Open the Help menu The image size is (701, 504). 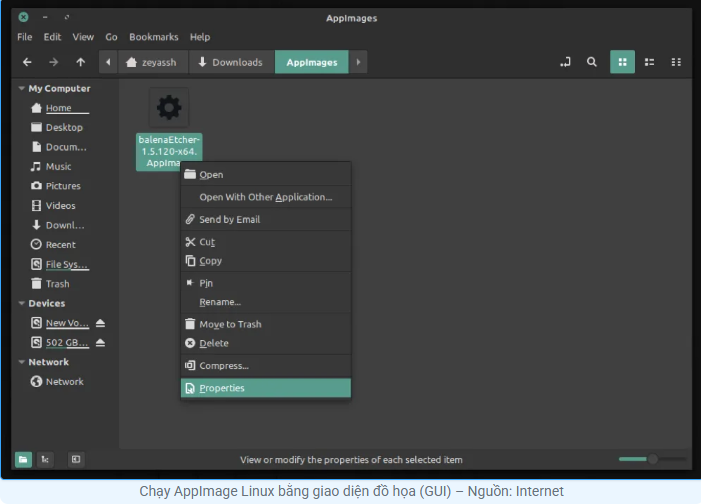(200, 37)
